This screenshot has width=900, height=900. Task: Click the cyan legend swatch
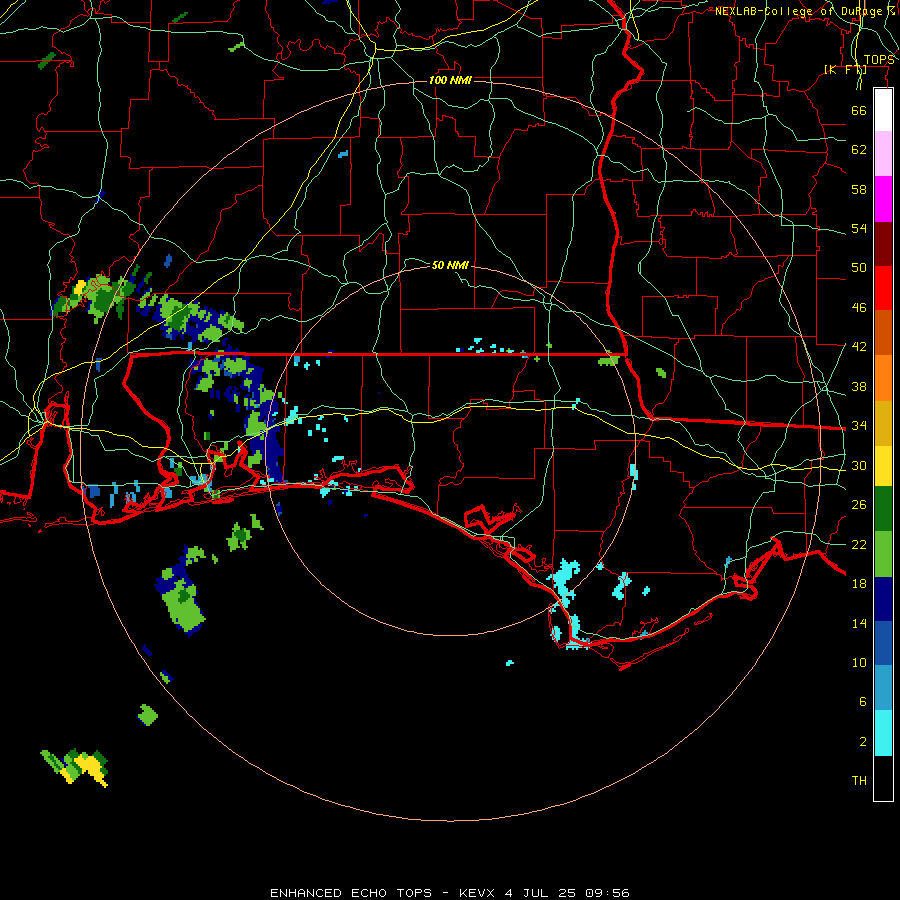(883, 733)
